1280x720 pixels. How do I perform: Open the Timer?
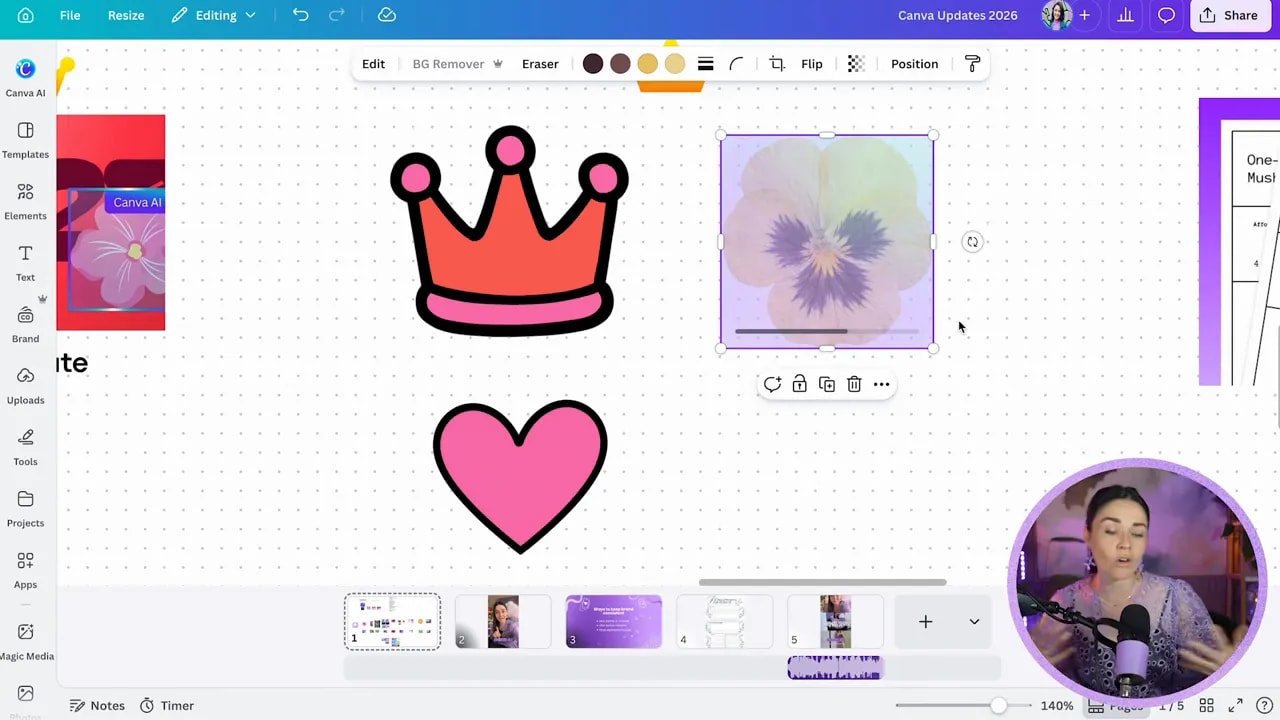(166, 706)
